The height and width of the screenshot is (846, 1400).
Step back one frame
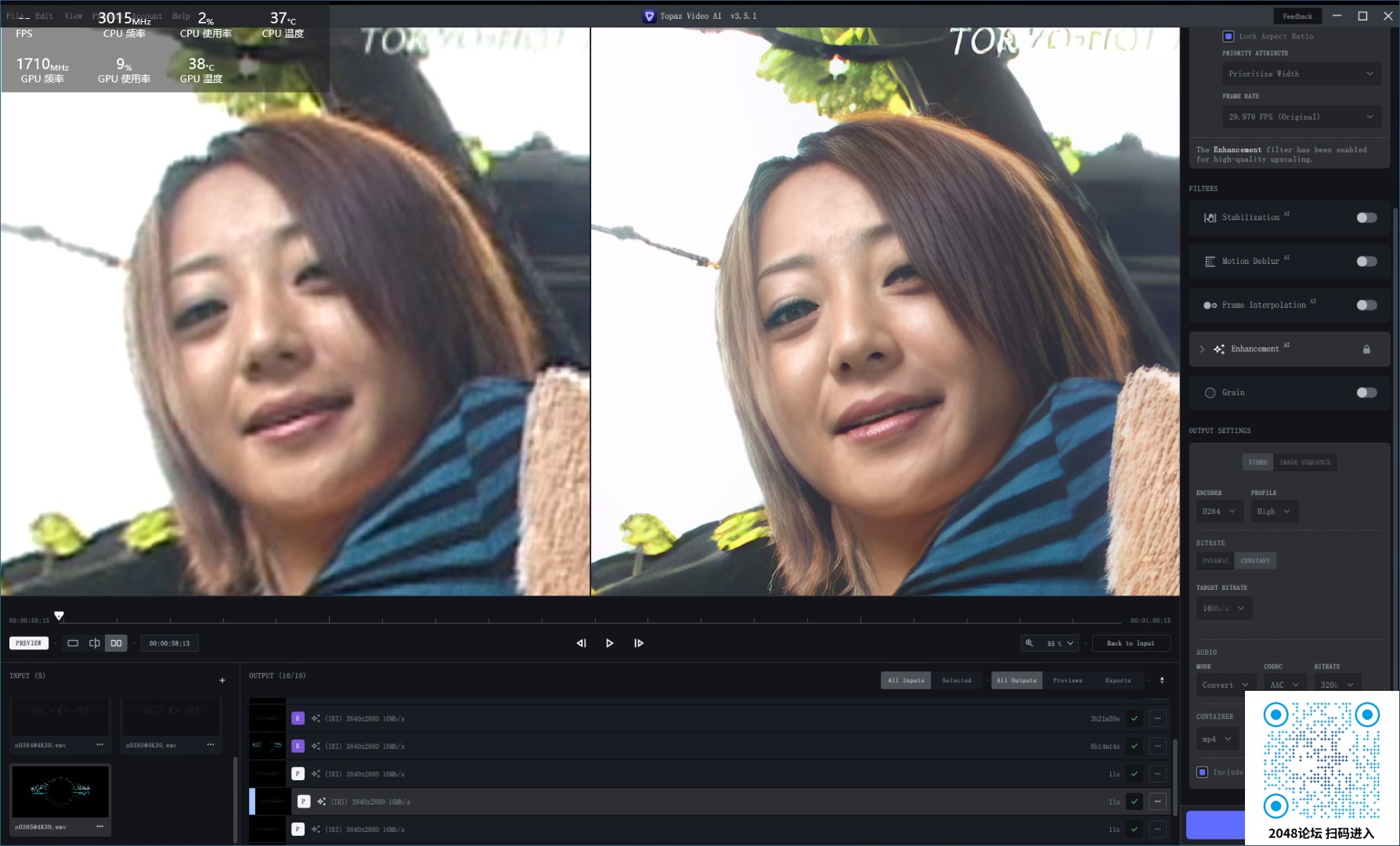point(581,643)
